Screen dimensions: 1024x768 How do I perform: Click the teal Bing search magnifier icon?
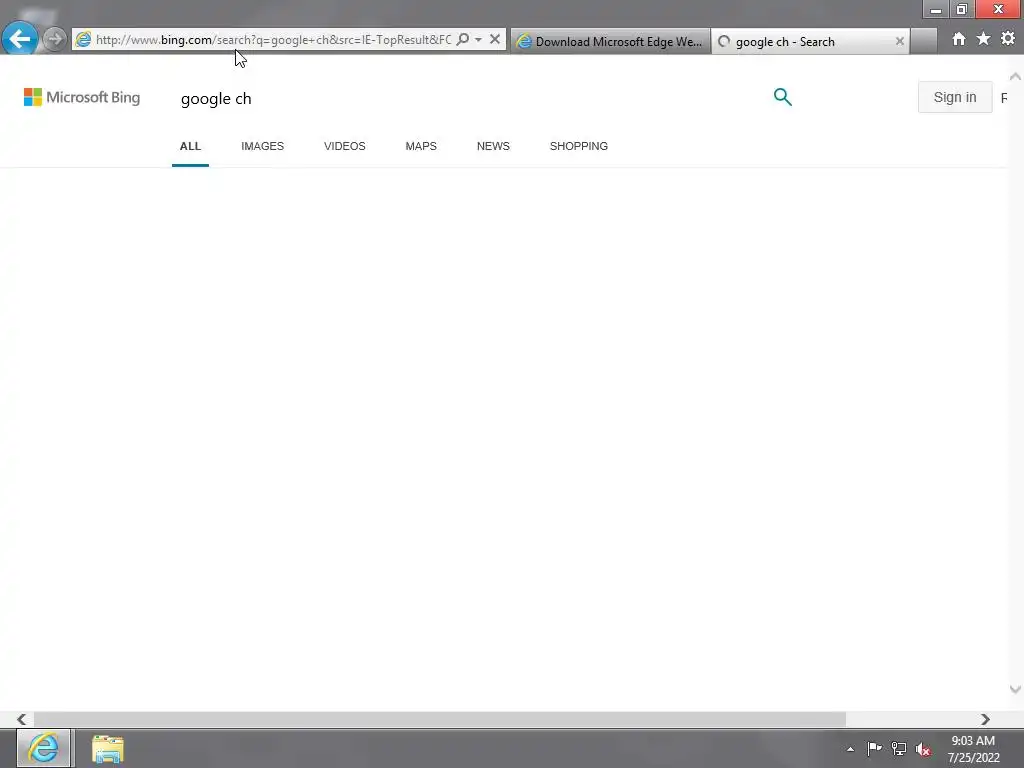pos(782,97)
